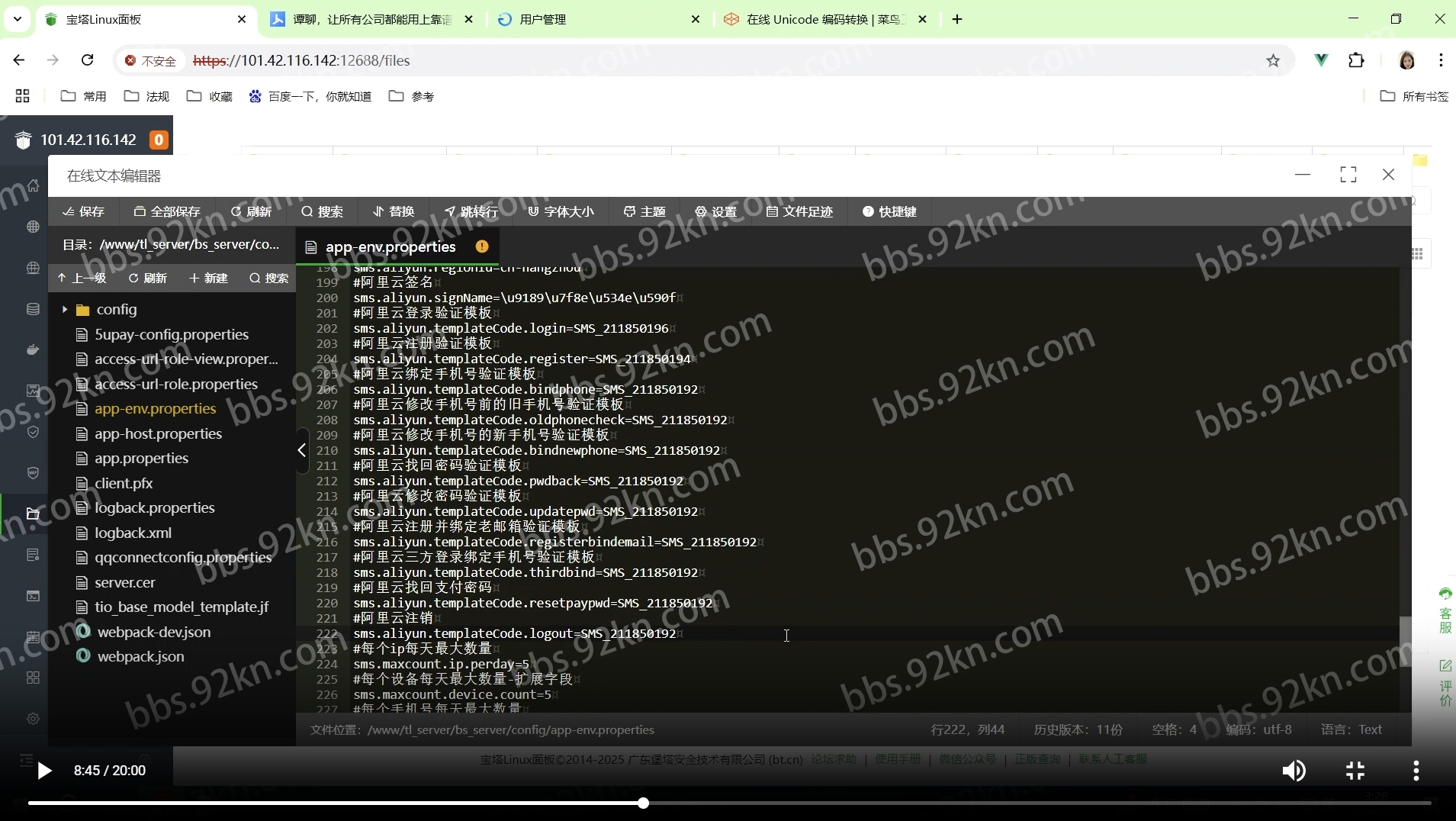The height and width of the screenshot is (821, 1456).
Task: Open the editor 设置 settings
Action: click(x=715, y=211)
